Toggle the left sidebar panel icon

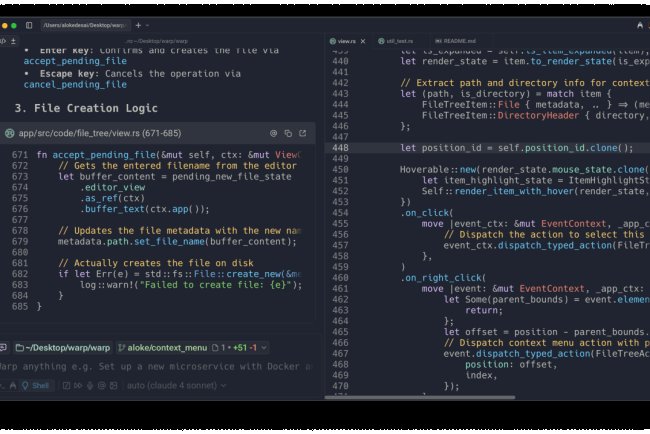(29, 25)
